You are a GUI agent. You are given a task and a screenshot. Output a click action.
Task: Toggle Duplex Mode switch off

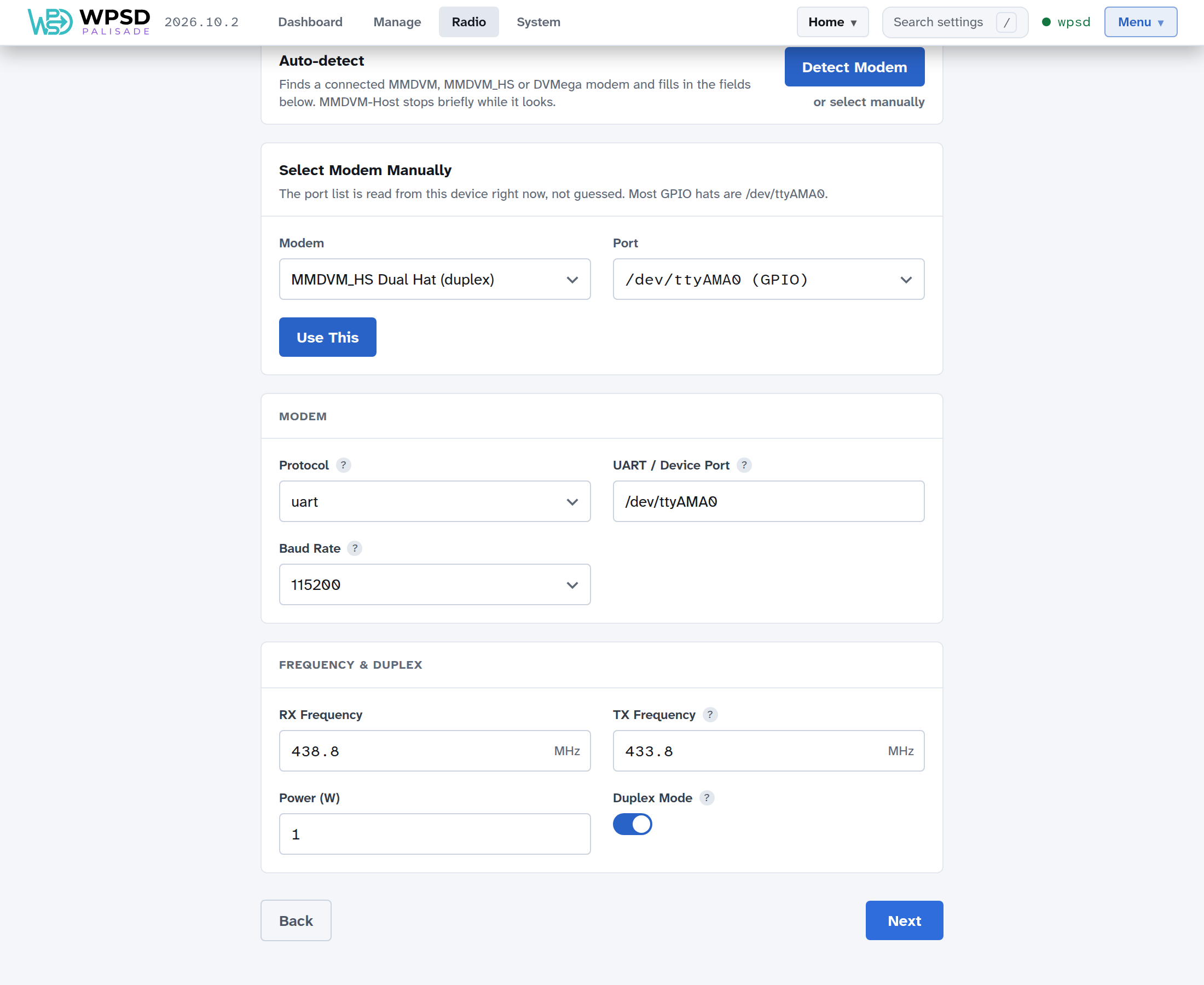(x=632, y=824)
